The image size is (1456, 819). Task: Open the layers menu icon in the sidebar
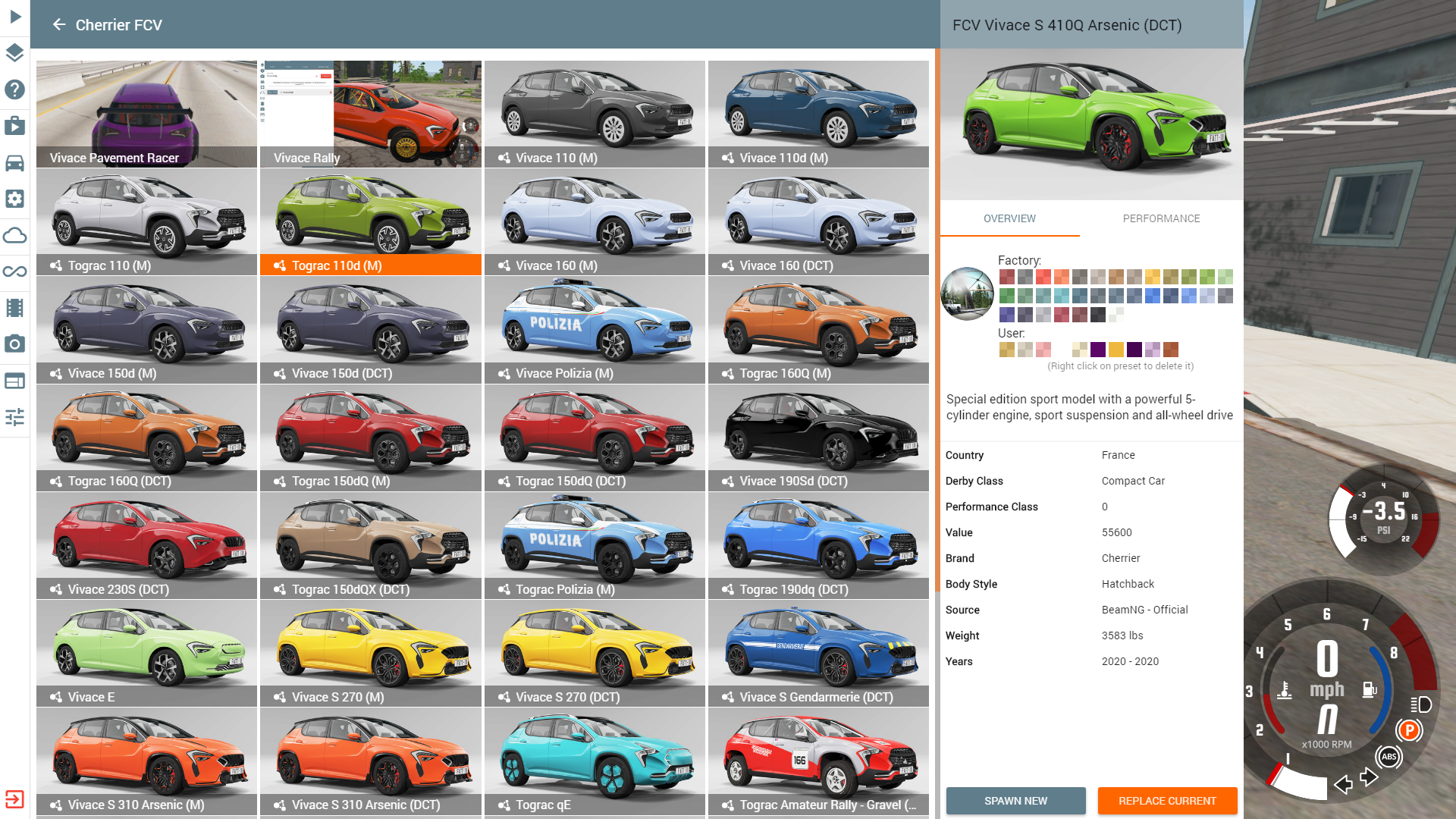15,53
